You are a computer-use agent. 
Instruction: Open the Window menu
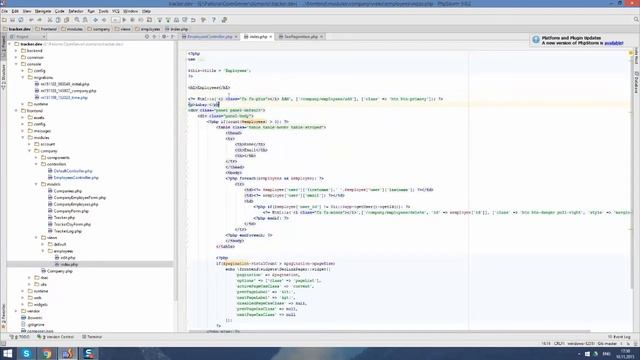coord(131,11)
